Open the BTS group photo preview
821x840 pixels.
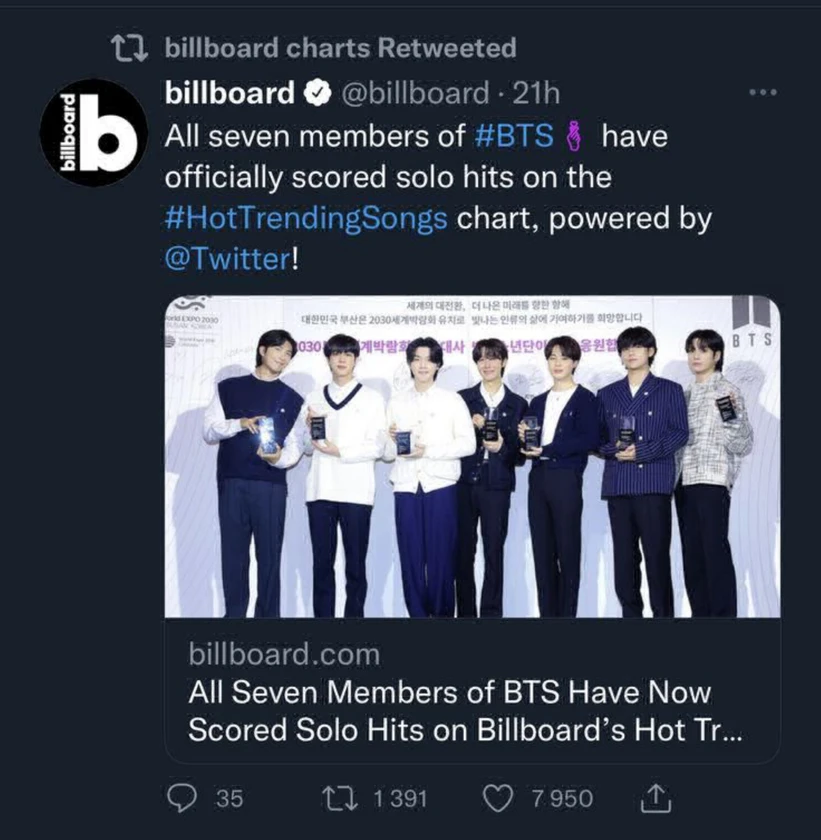[472, 456]
